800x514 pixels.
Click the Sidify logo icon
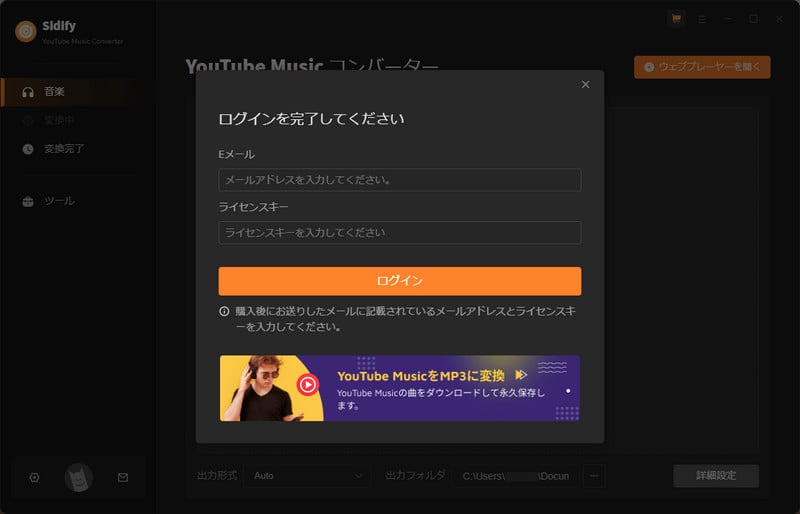pos(26,32)
